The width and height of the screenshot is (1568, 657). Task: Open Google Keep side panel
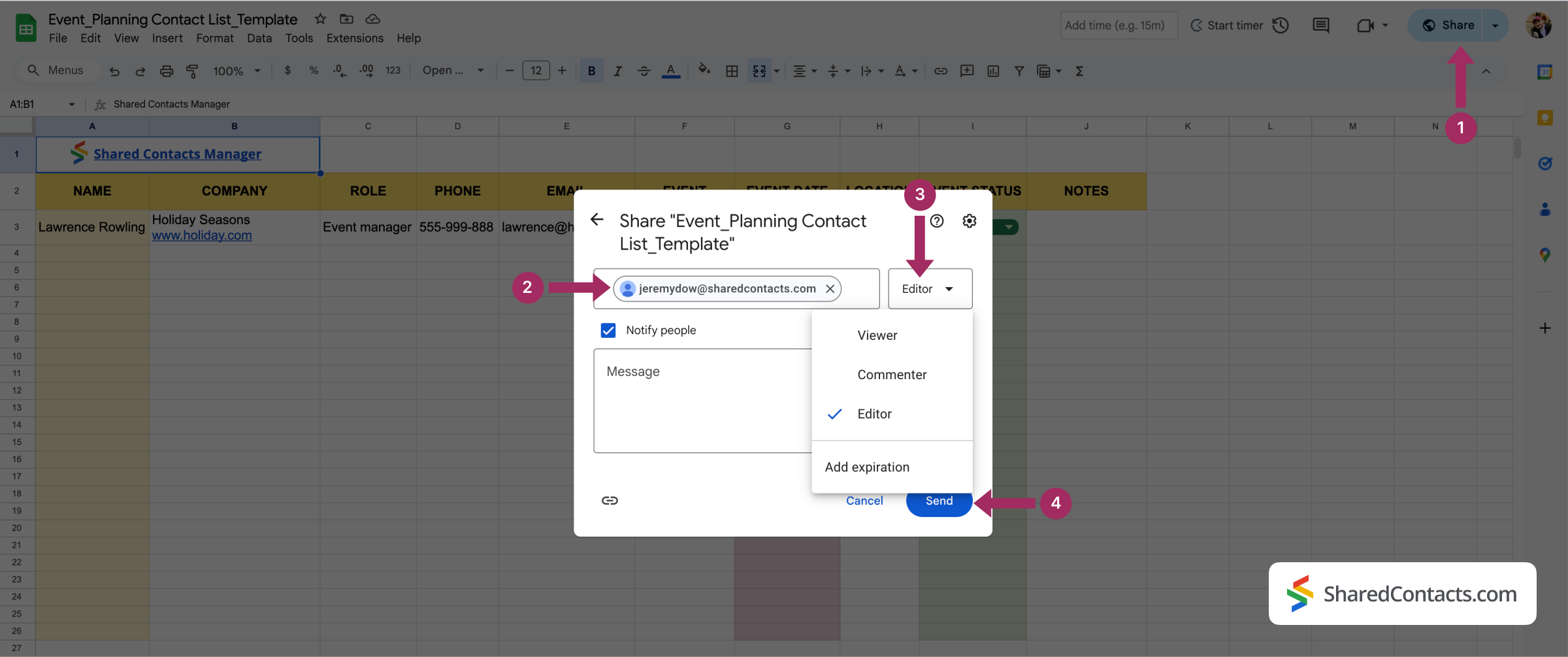(1544, 118)
